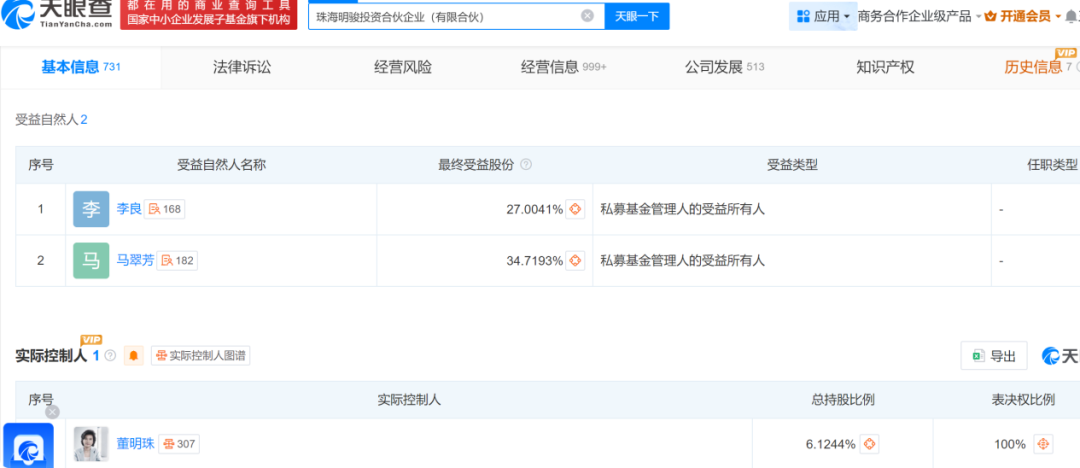
Task: Open equity chain icon beside 27.0041%
Action: 575,209
